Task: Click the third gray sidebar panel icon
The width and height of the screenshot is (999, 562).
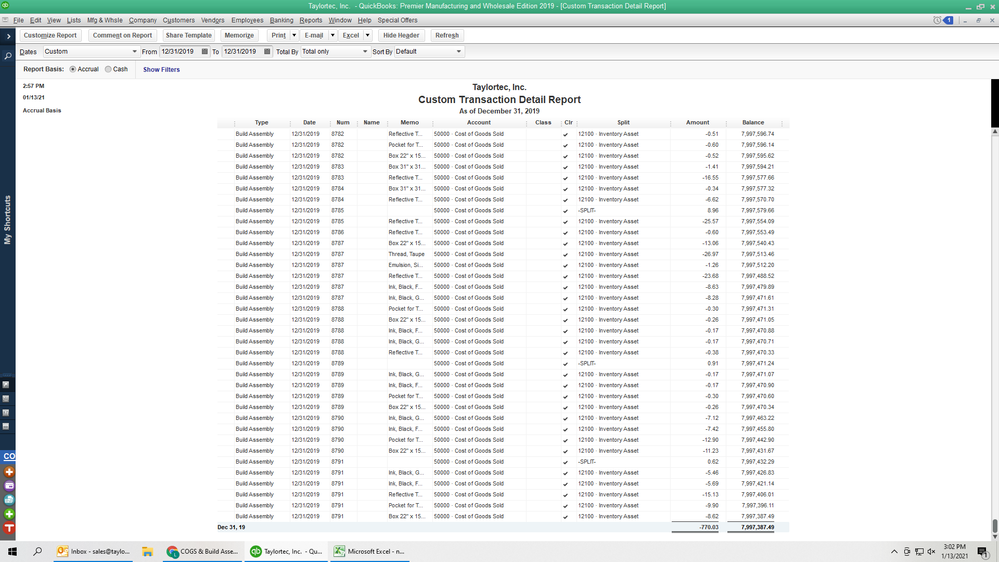Action: click(x=6, y=413)
